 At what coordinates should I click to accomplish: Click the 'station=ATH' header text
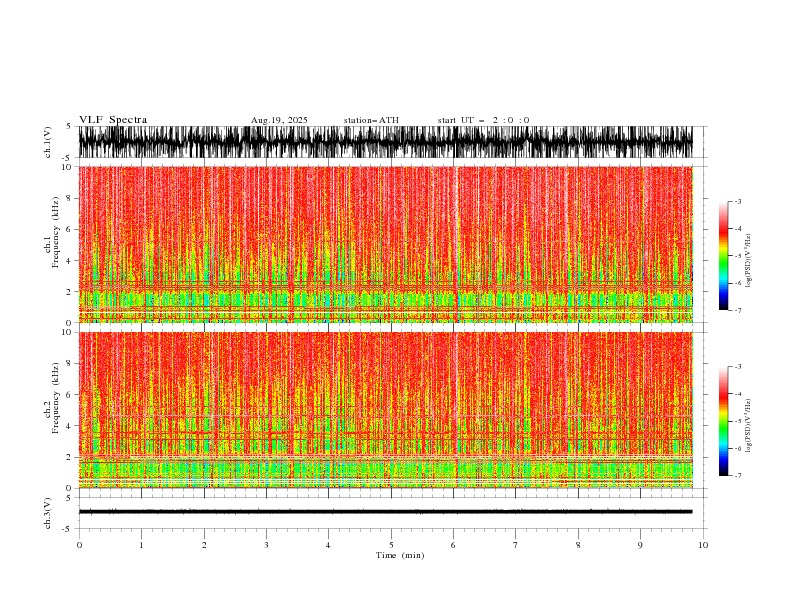click(x=371, y=120)
